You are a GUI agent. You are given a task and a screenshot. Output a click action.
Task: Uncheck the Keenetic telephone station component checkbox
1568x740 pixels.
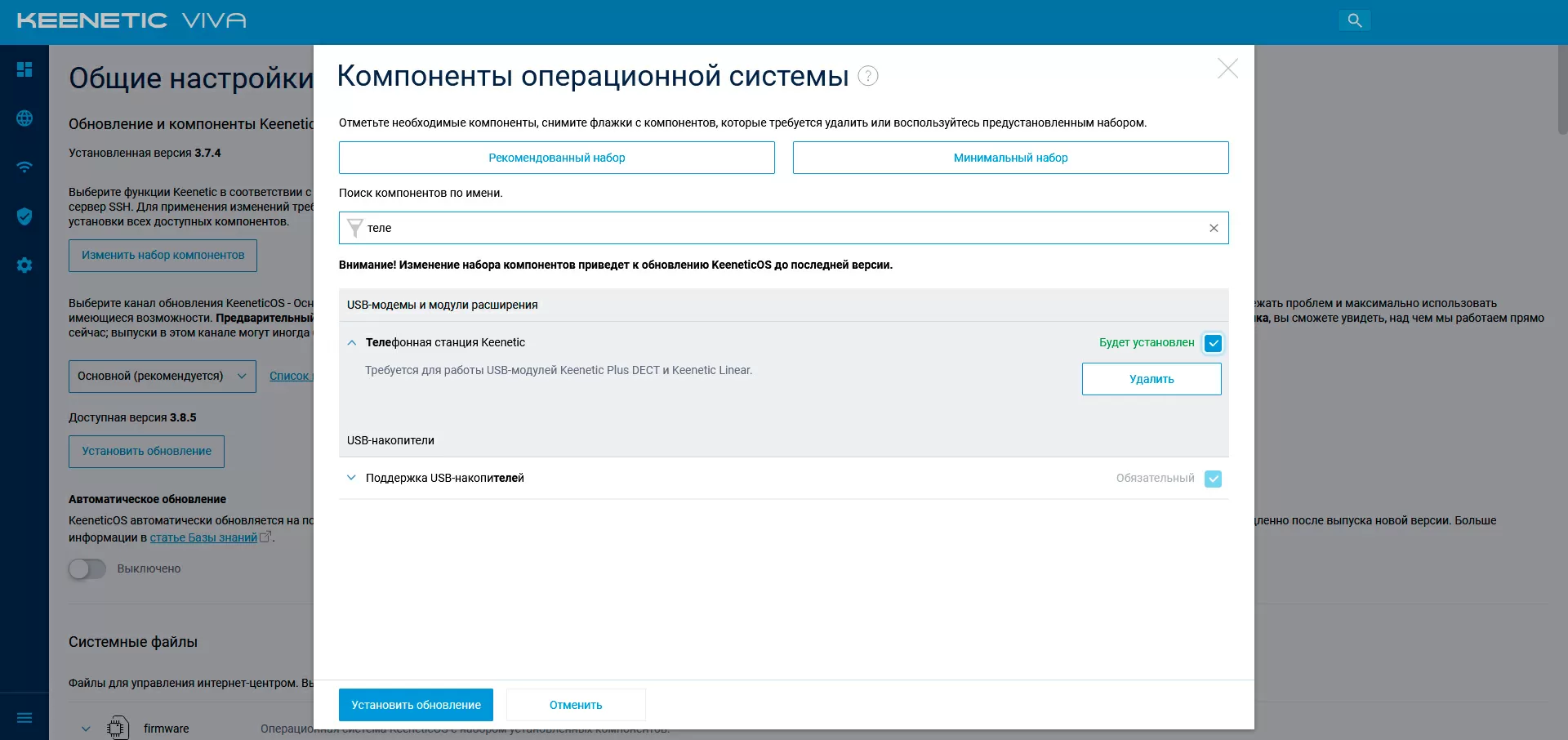[x=1214, y=343]
